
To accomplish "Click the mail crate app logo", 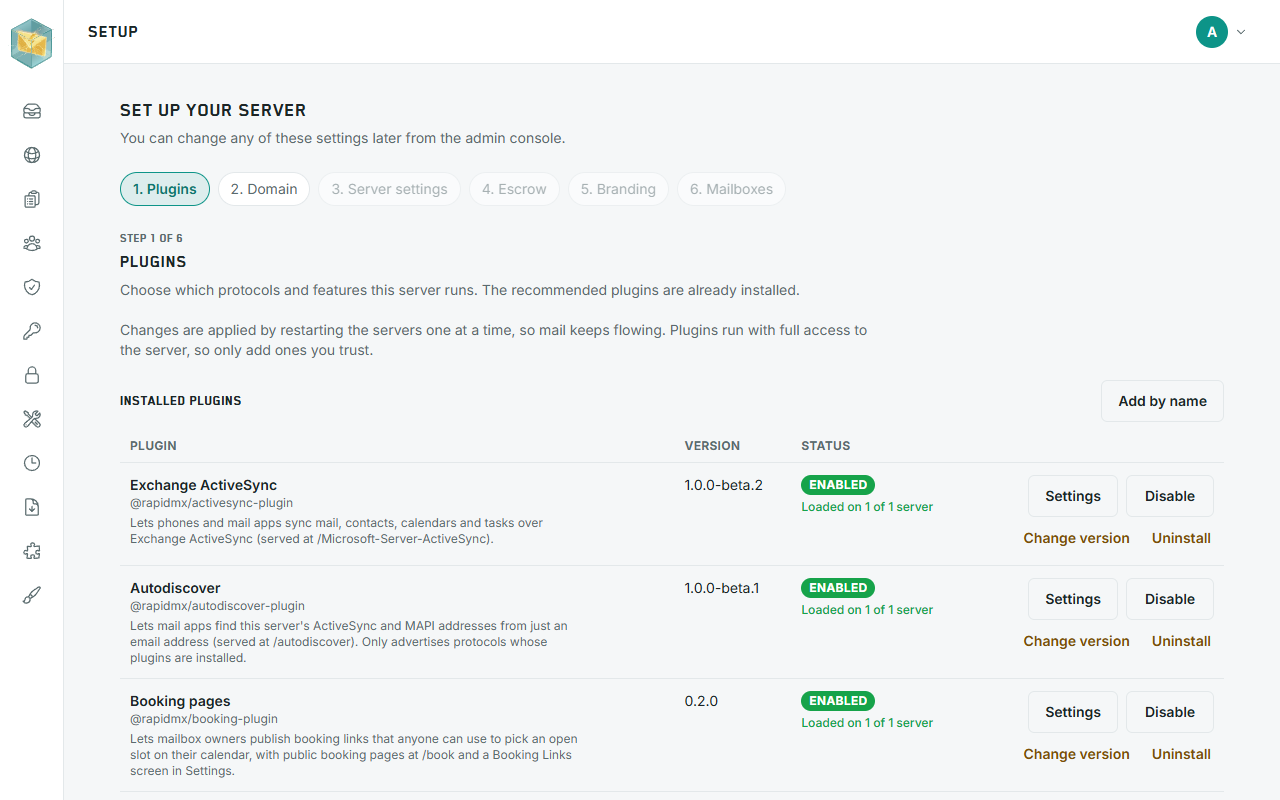I will coord(31,44).
